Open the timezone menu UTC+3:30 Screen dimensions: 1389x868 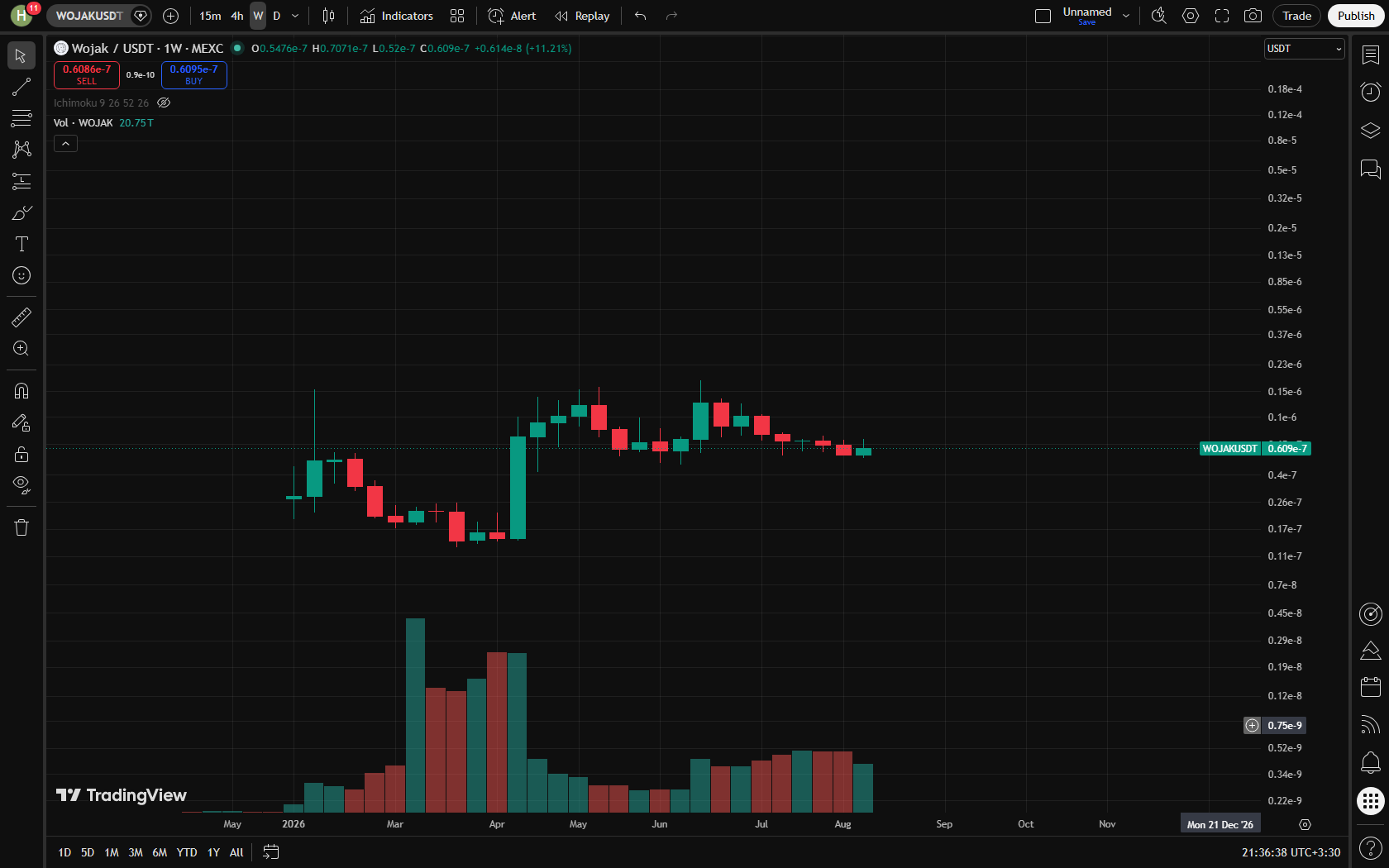point(1291,852)
